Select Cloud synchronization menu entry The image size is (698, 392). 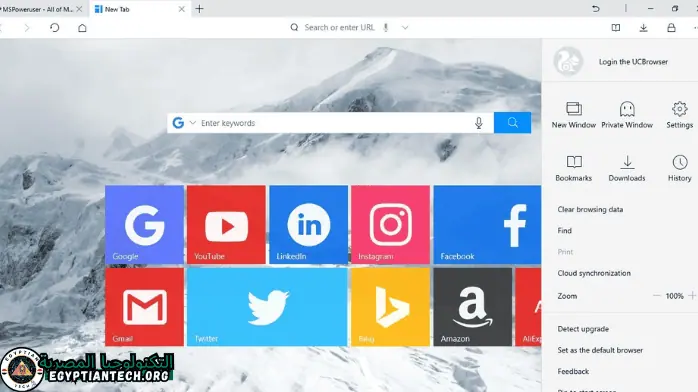[x=594, y=273]
